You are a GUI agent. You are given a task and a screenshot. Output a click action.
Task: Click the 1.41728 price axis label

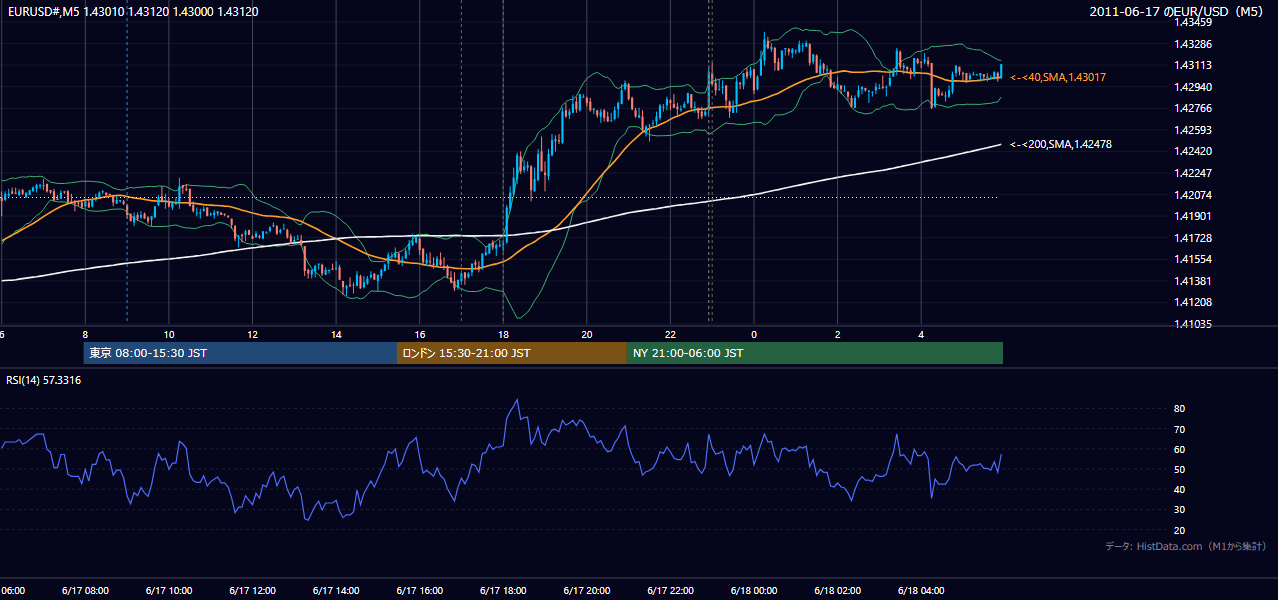pos(1193,237)
